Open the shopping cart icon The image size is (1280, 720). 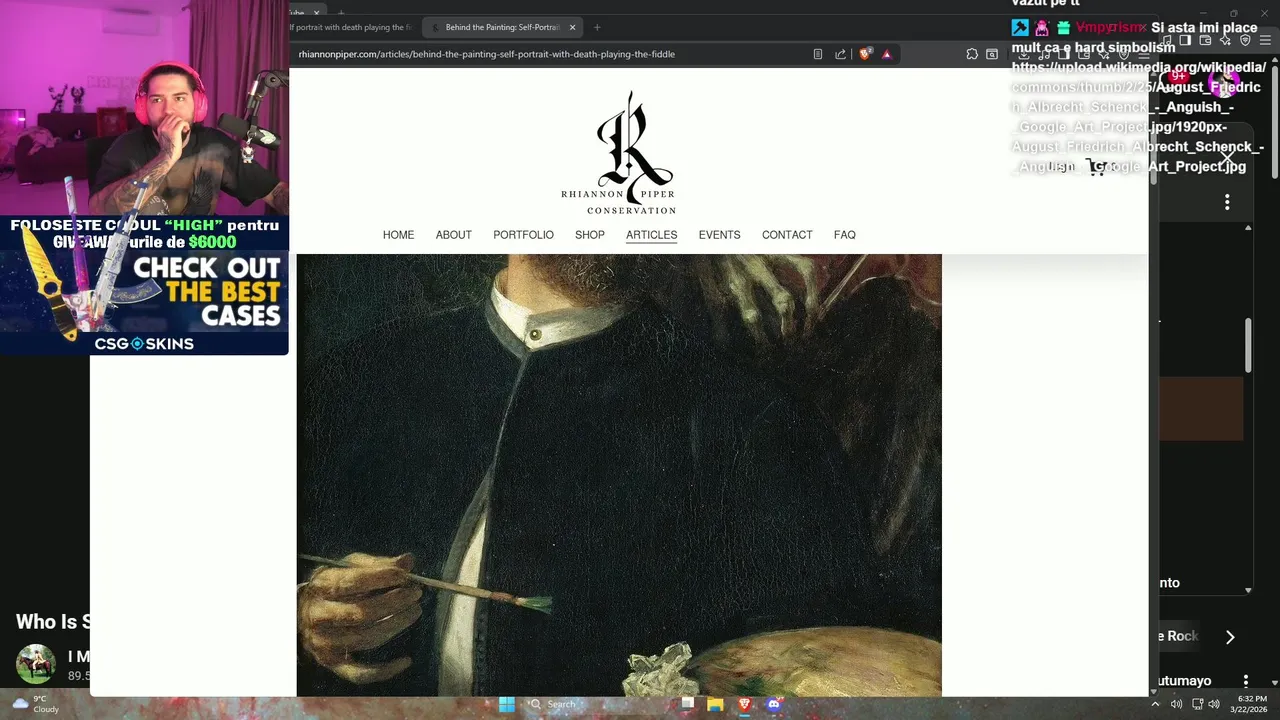1097,168
